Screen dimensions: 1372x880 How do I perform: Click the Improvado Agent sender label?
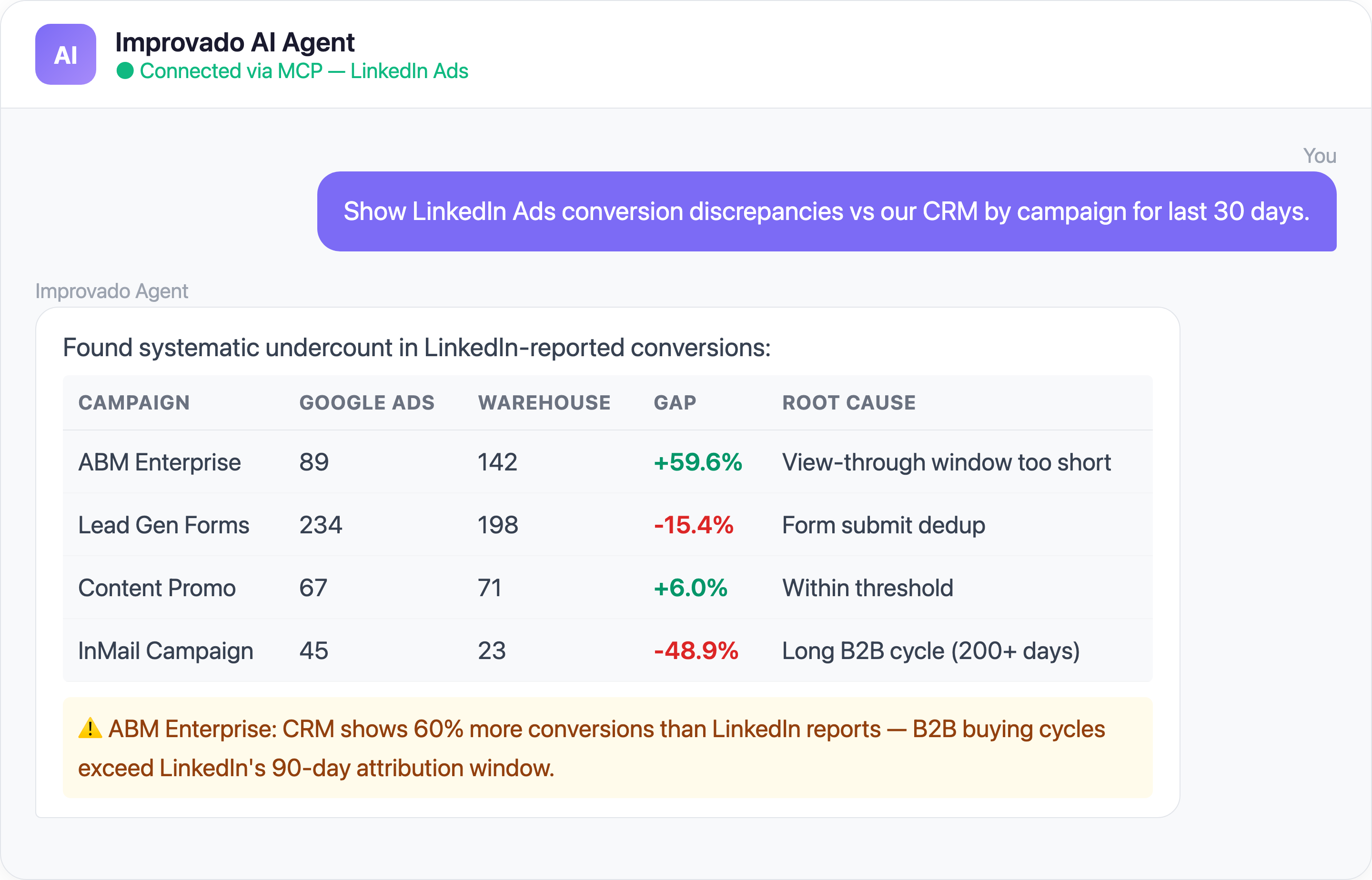click(x=111, y=291)
